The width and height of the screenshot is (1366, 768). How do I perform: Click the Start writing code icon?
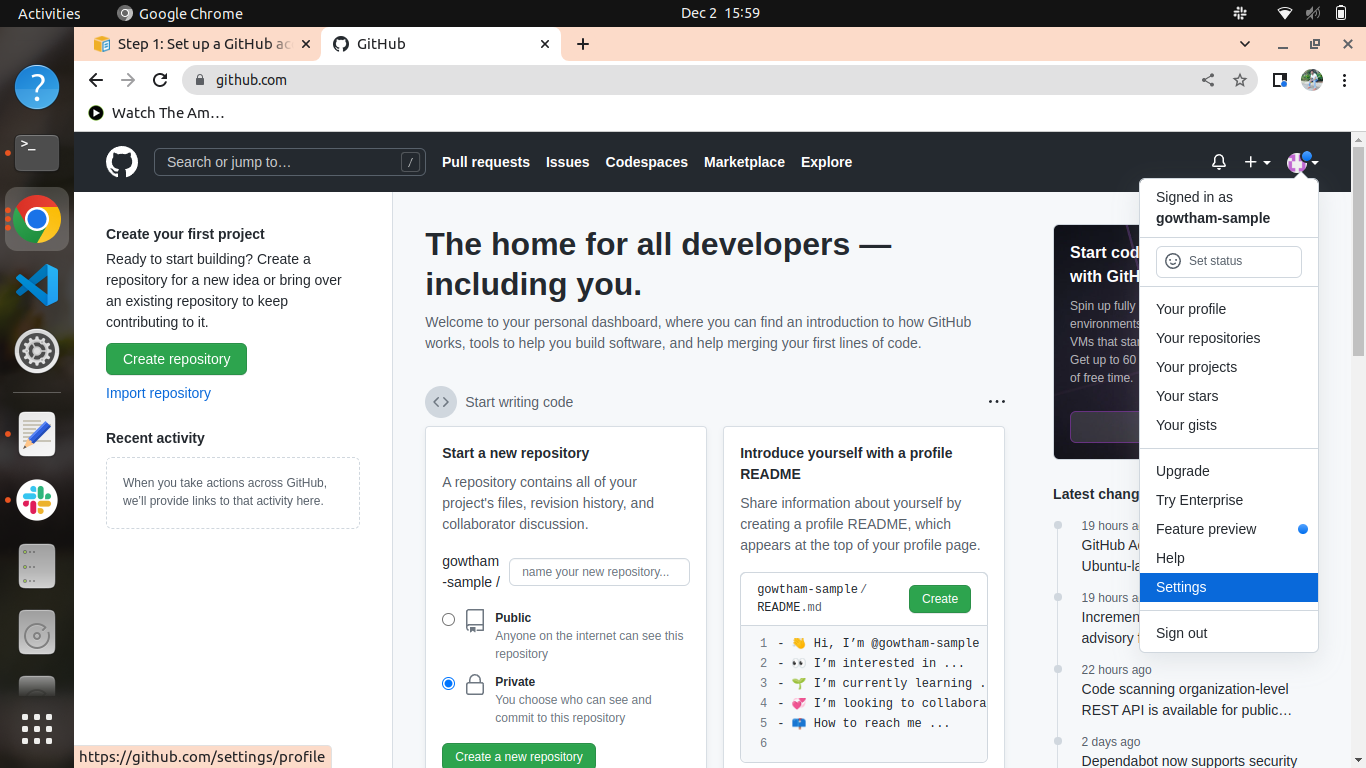(x=441, y=402)
